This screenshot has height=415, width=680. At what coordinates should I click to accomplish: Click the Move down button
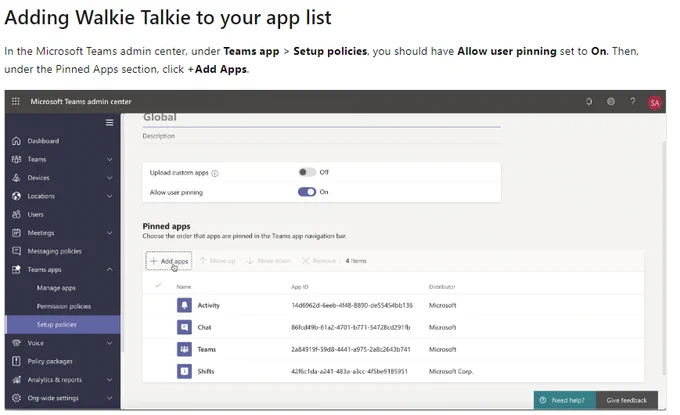(268, 261)
